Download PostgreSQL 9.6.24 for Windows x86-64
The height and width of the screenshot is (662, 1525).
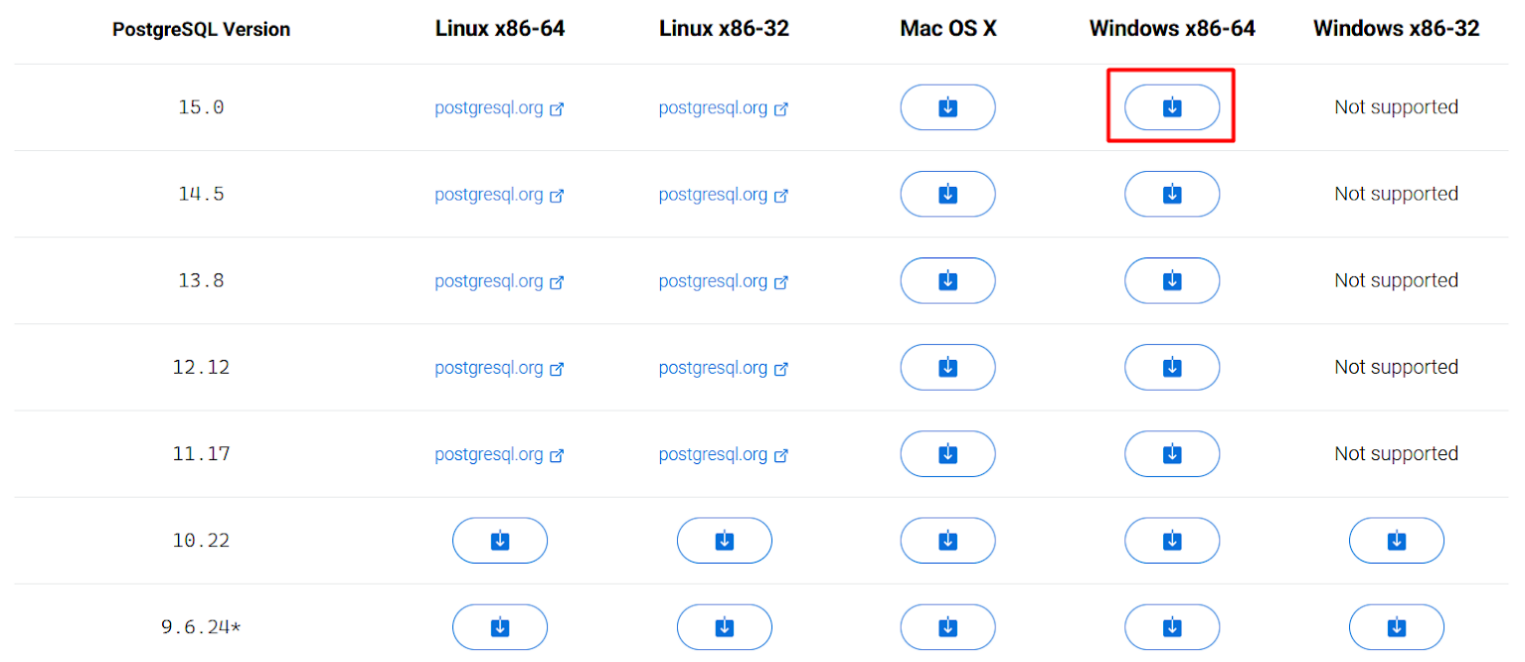pos(1171,627)
